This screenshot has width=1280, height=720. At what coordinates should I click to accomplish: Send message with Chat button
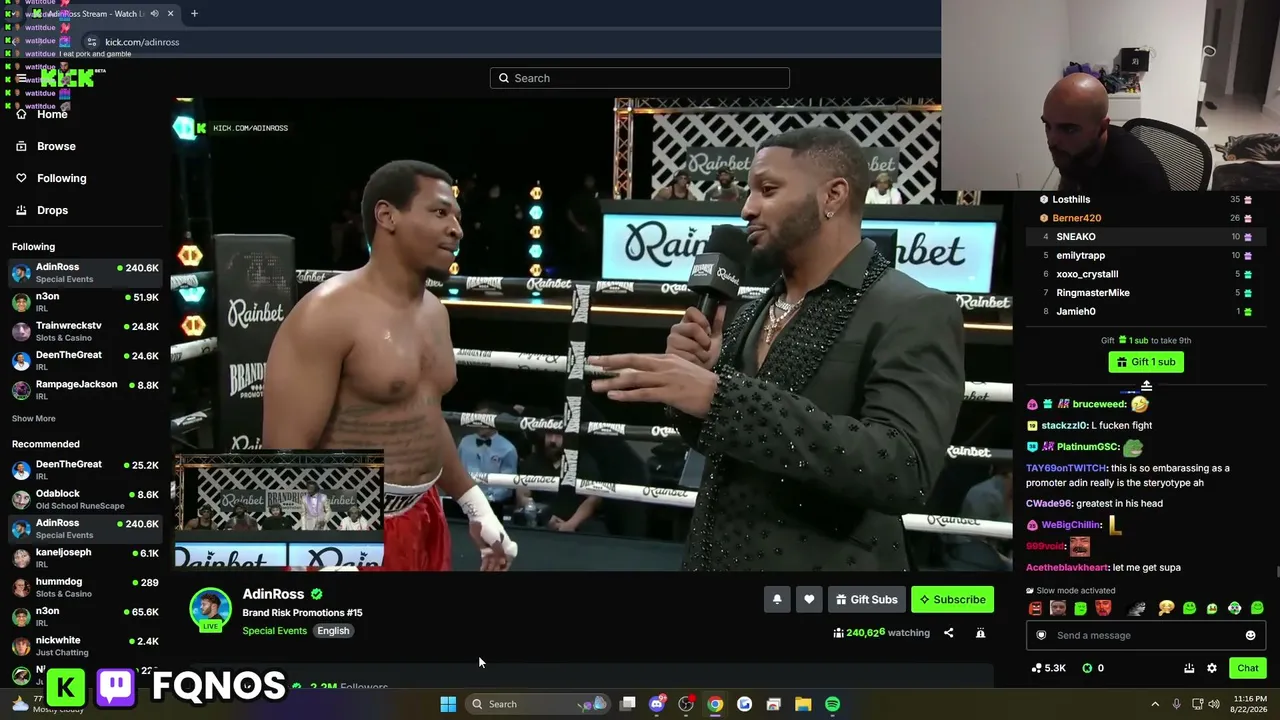(1247, 668)
